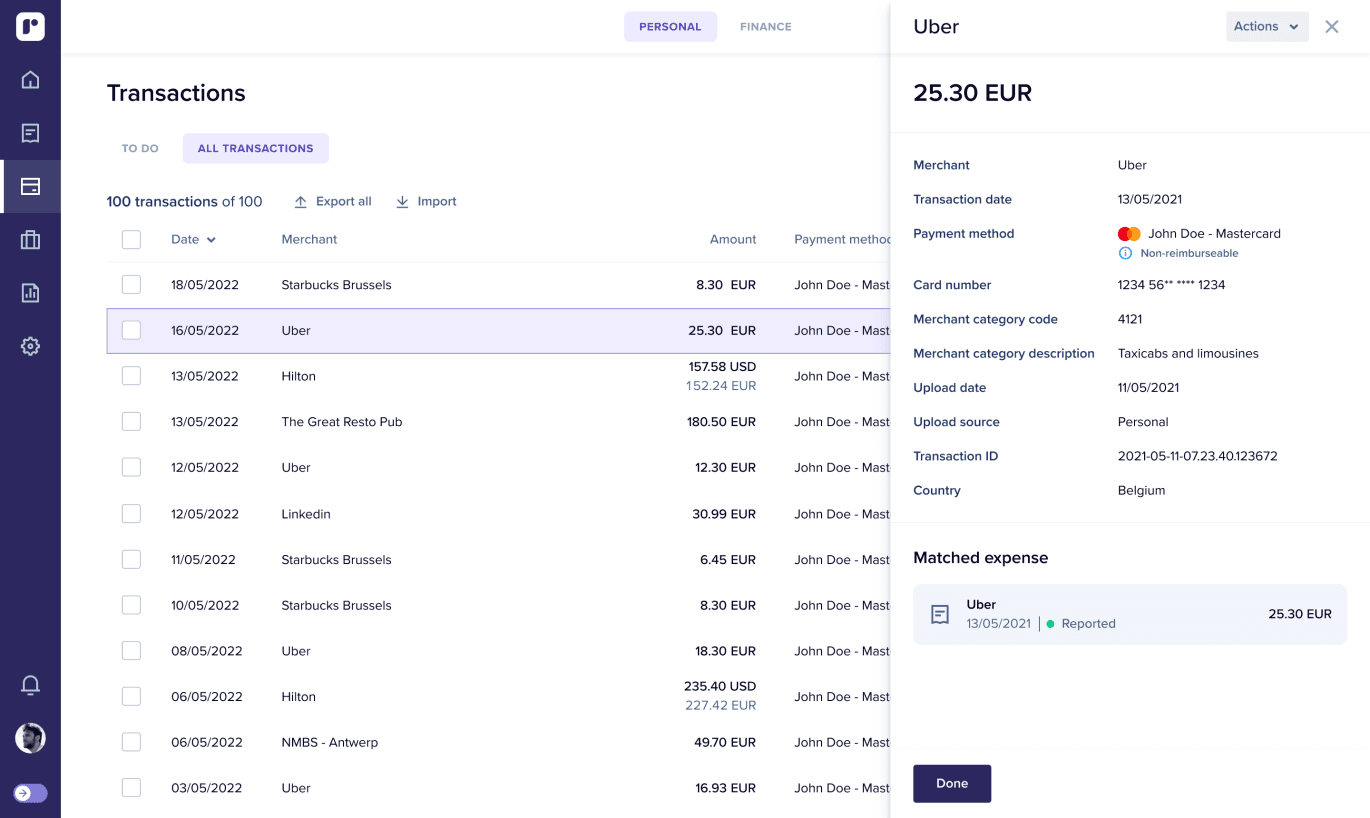Open the travel luggage icon in sidebar
This screenshot has height=818, width=1370.
(30, 240)
